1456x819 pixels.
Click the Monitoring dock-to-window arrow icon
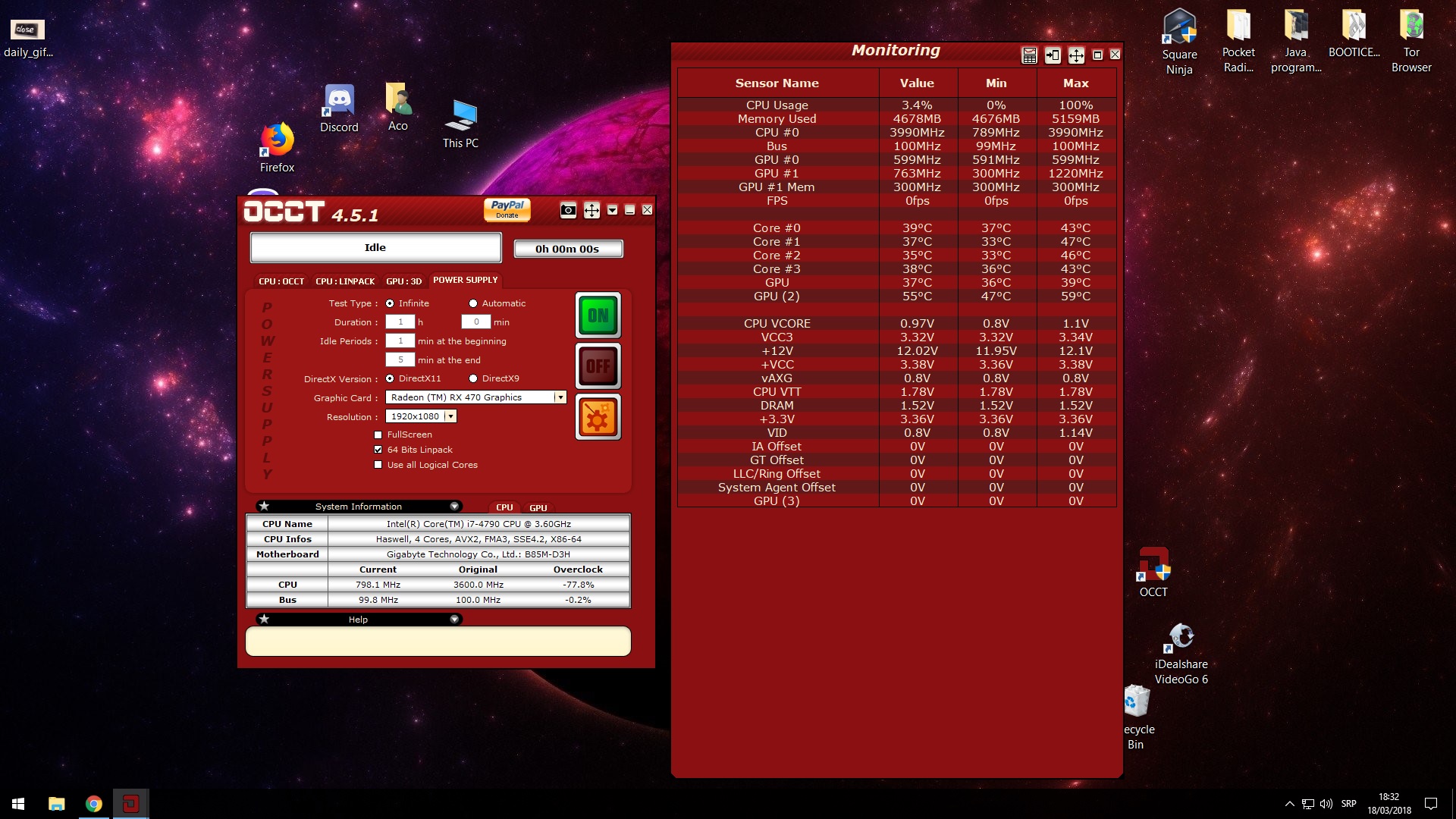click(x=1053, y=55)
